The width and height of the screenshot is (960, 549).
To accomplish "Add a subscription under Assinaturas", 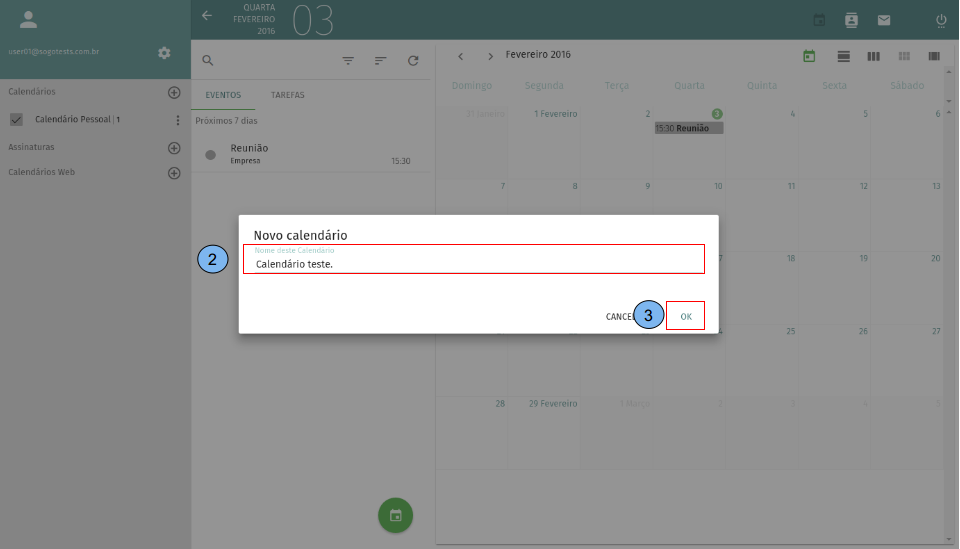I will tap(174, 148).
